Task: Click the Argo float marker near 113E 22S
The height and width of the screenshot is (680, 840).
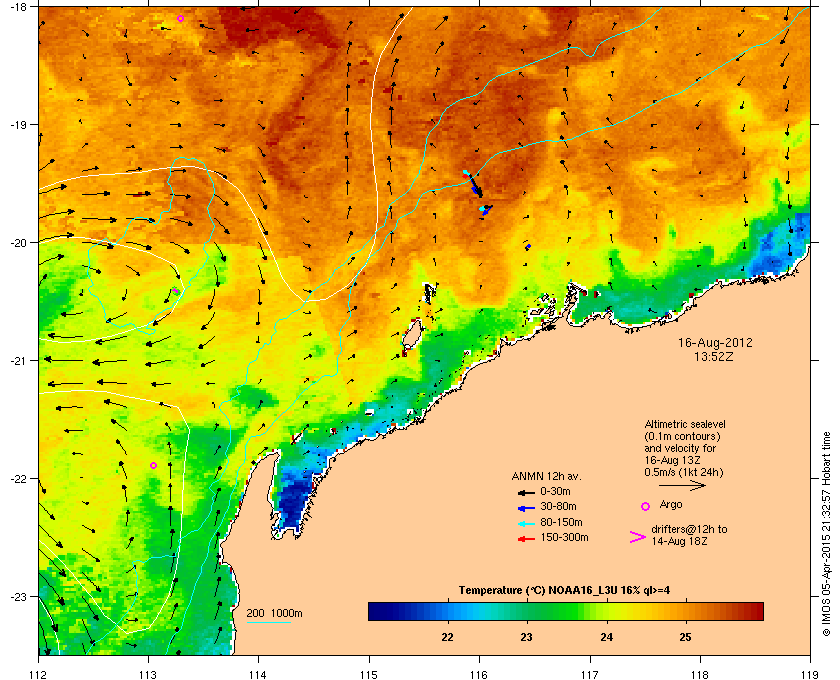Action: [x=154, y=466]
